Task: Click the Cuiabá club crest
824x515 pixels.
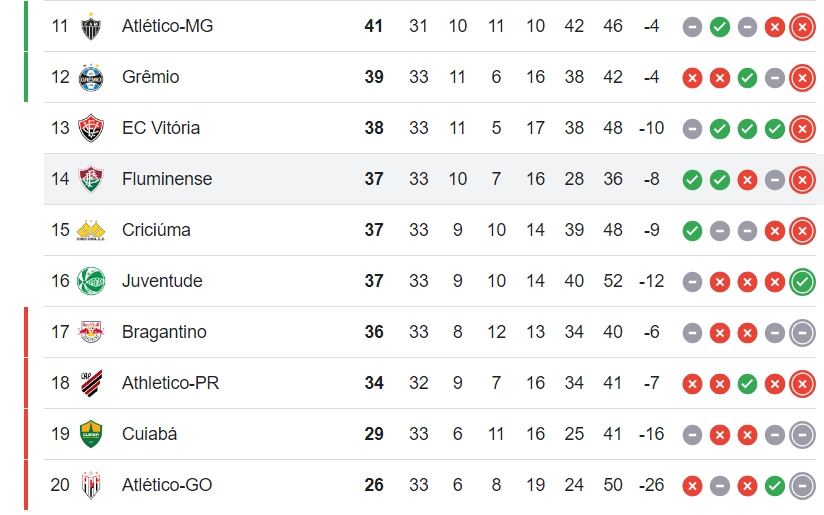Action: pyautogui.click(x=91, y=434)
